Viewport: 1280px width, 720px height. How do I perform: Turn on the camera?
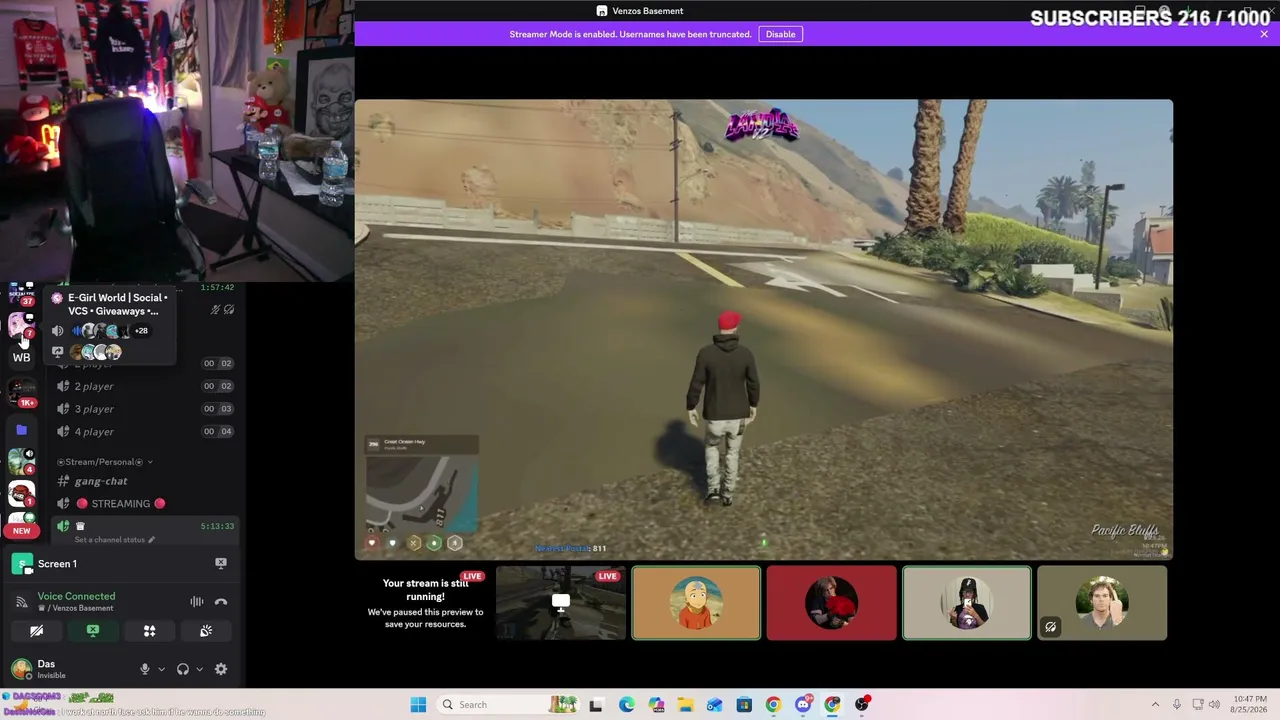click(36, 631)
